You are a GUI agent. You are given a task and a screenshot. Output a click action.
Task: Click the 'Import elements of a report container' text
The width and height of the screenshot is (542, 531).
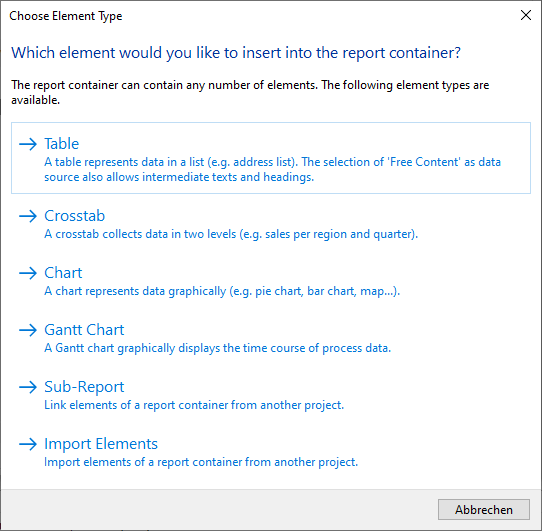click(201, 462)
